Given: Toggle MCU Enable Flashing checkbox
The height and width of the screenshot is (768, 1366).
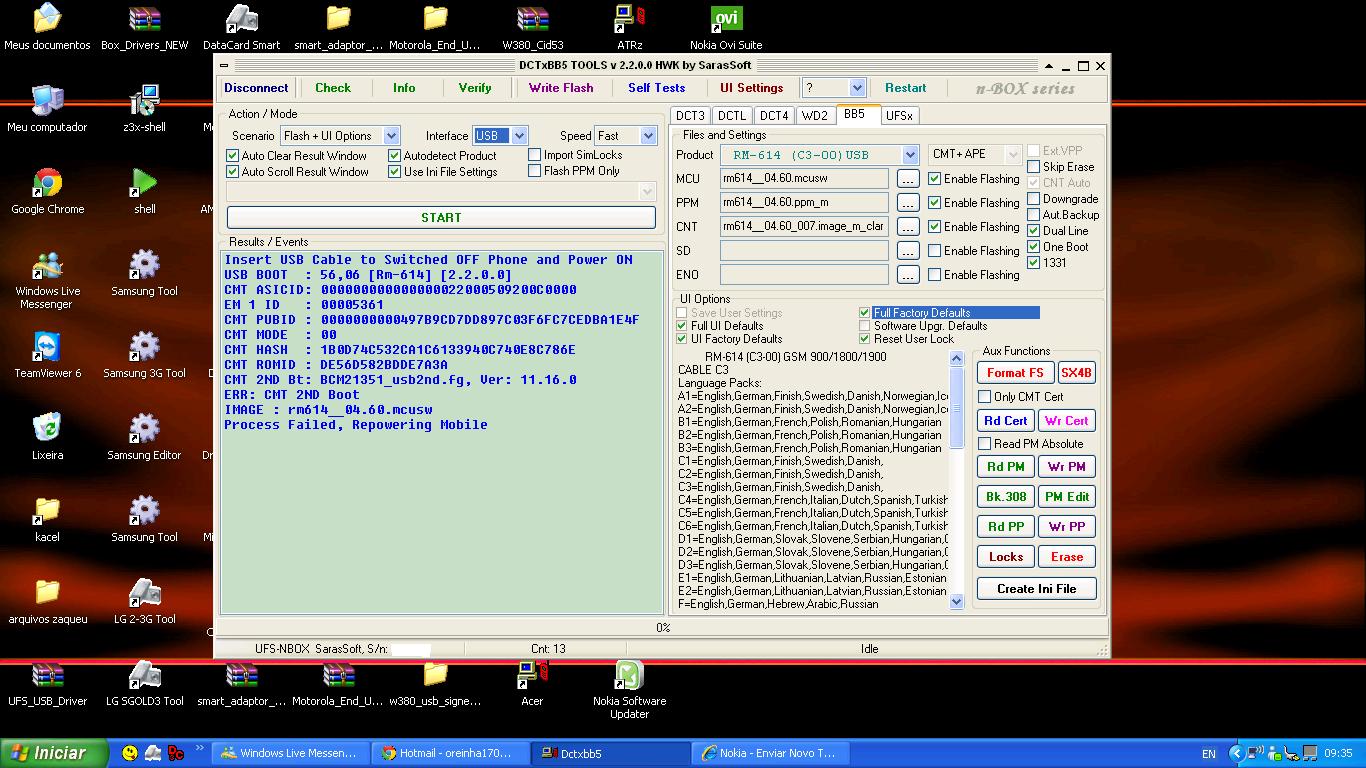Looking at the screenshot, I should pyautogui.click(x=934, y=179).
